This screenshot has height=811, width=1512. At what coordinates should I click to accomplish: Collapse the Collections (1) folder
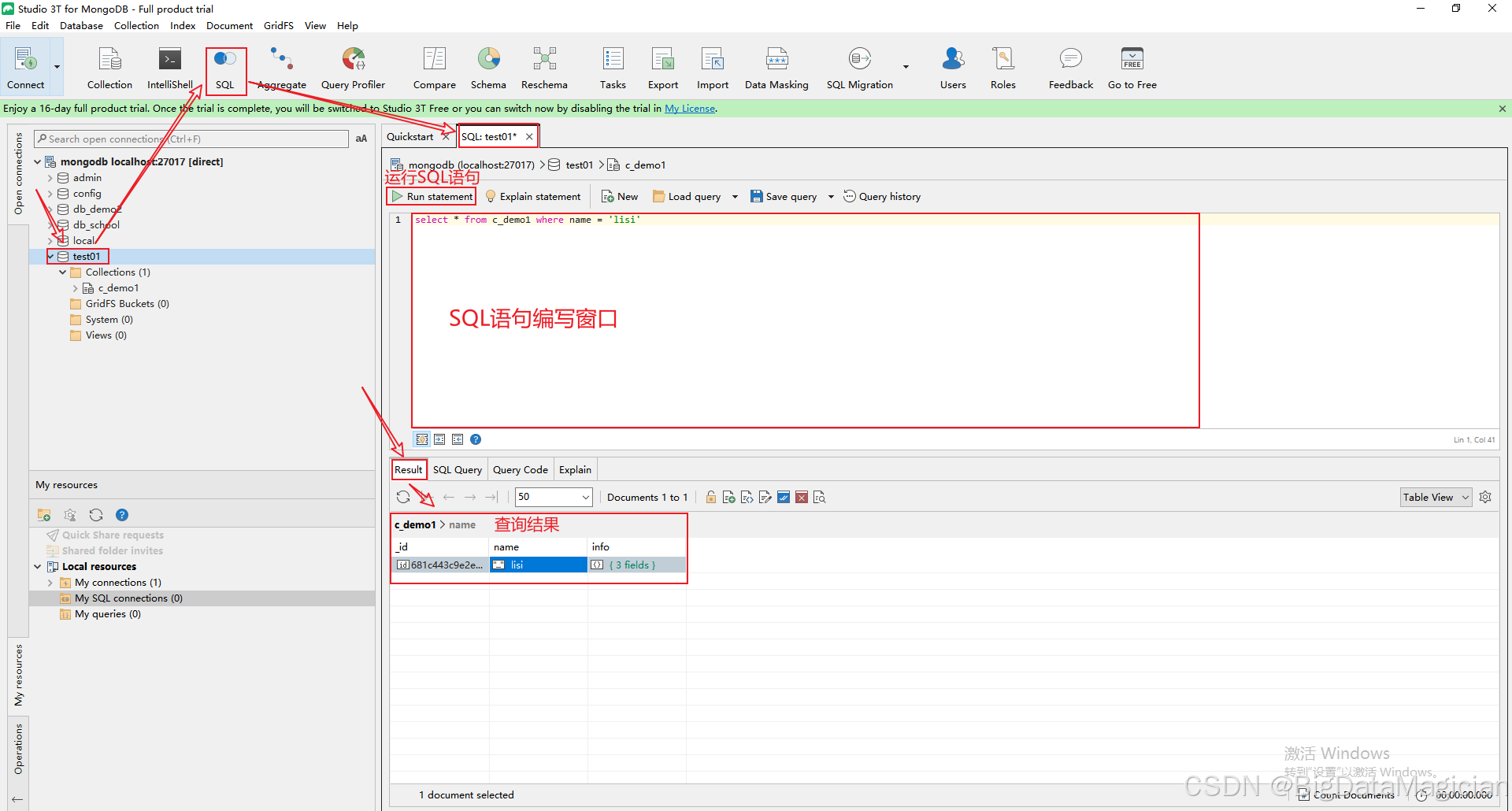[63, 272]
